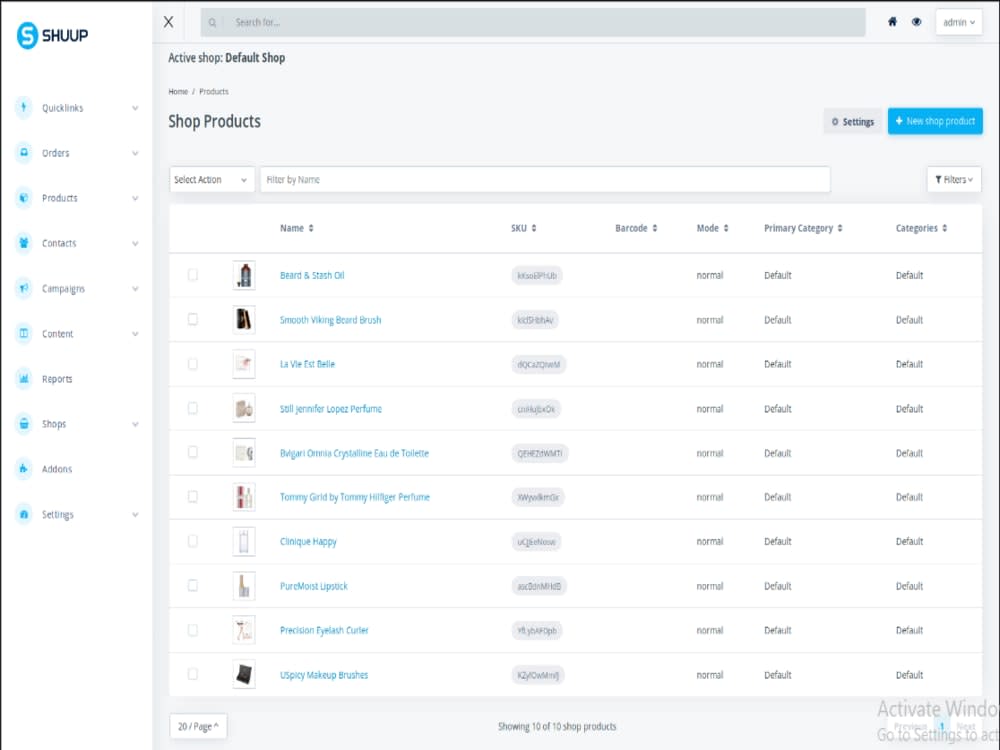Viewport: 1000px width, 750px height.
Task: Check the PureMoist Lipstick checkbox
Action: coord(193,585)
